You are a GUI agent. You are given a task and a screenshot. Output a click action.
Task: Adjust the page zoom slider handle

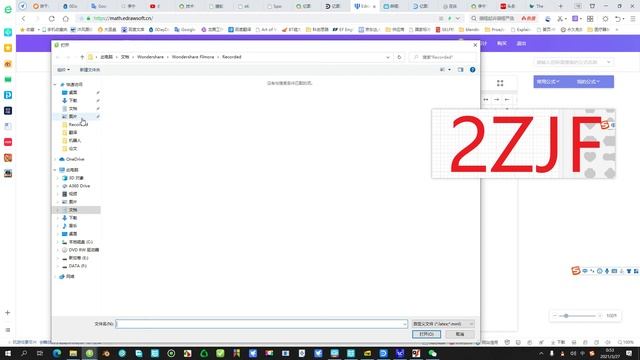pos(566,316)
